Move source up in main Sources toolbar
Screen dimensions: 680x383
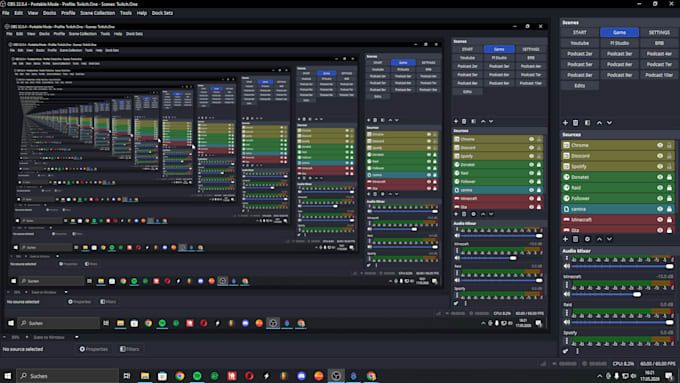coord(599,239)
